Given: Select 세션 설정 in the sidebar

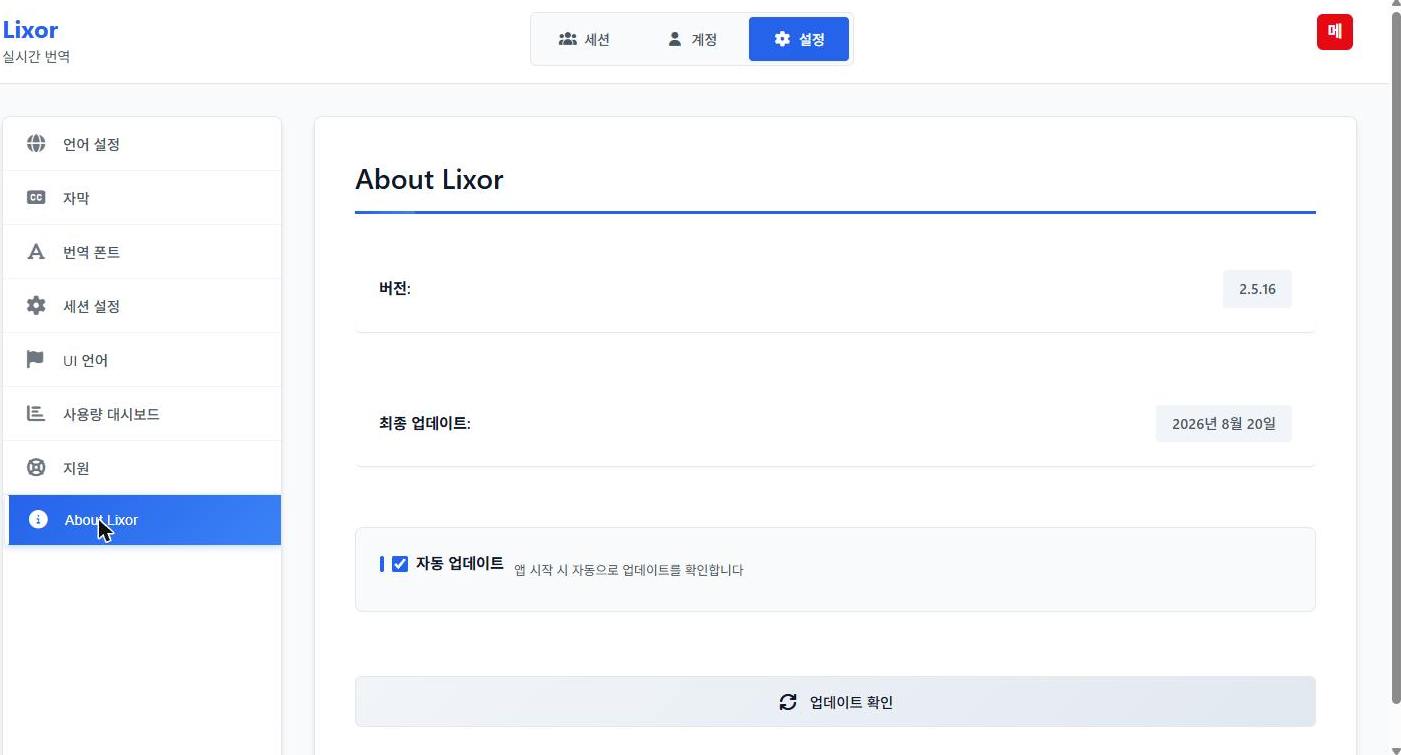Looking at the screenshot, I should coord(142,306).
